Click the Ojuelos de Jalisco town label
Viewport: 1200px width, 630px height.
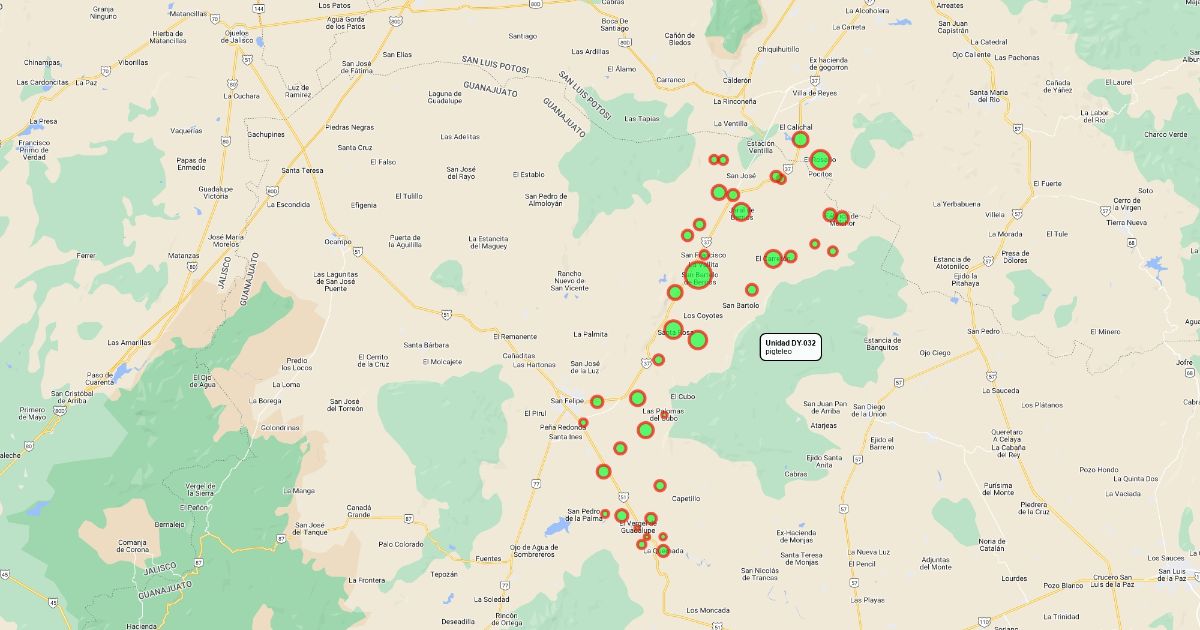click(237, 37)
